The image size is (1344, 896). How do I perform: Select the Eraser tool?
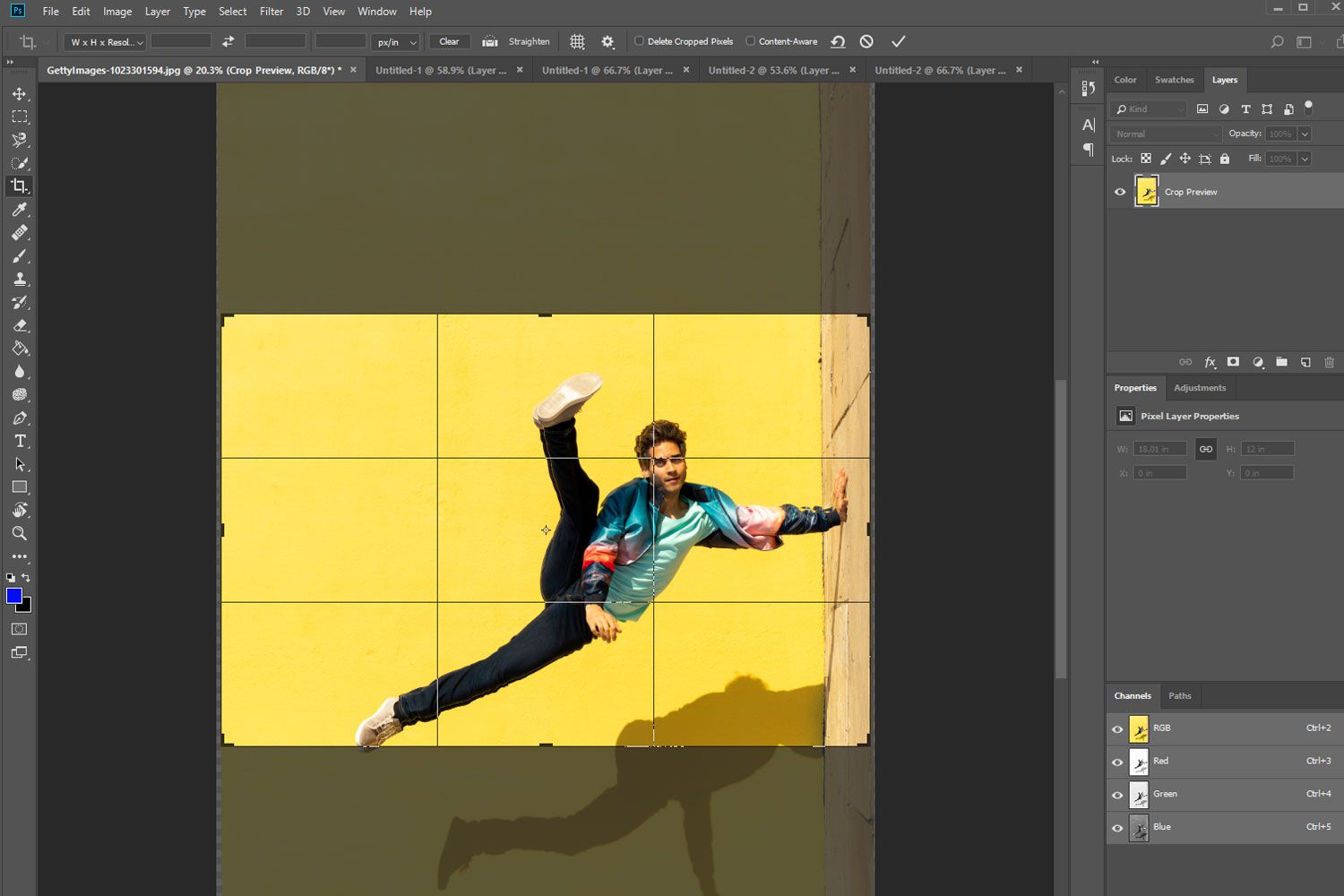click(x=19, y=325)
